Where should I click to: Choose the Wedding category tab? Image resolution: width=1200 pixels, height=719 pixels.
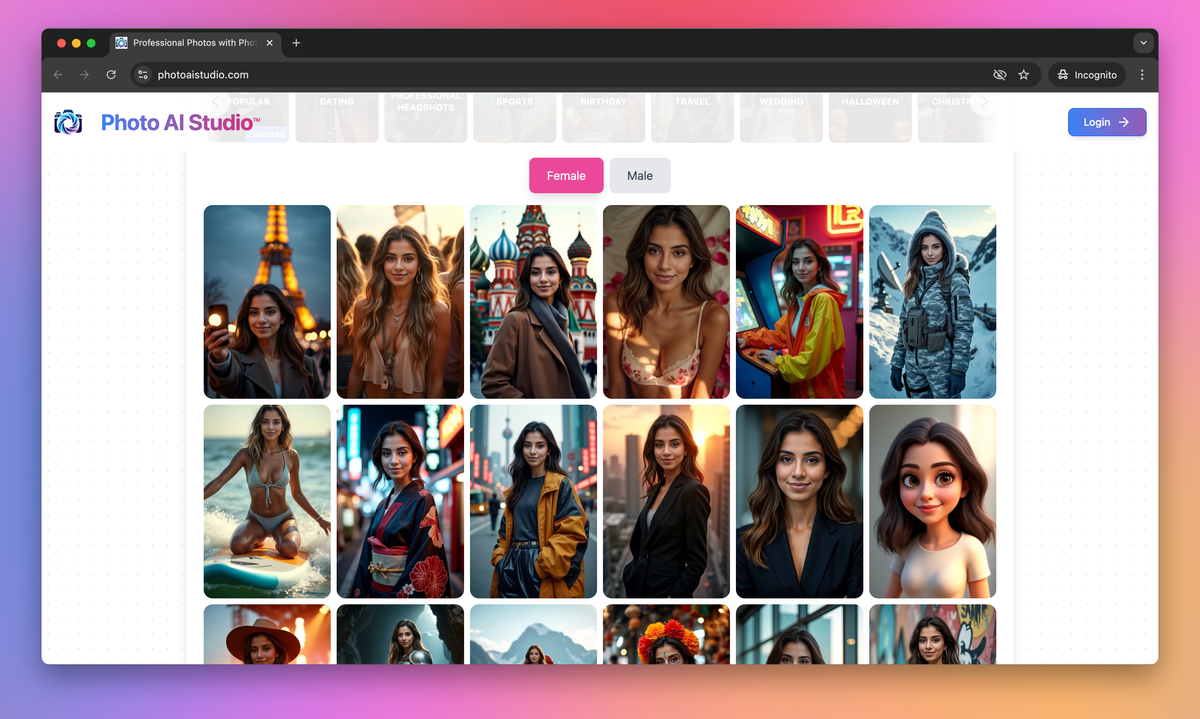point(781,117)
